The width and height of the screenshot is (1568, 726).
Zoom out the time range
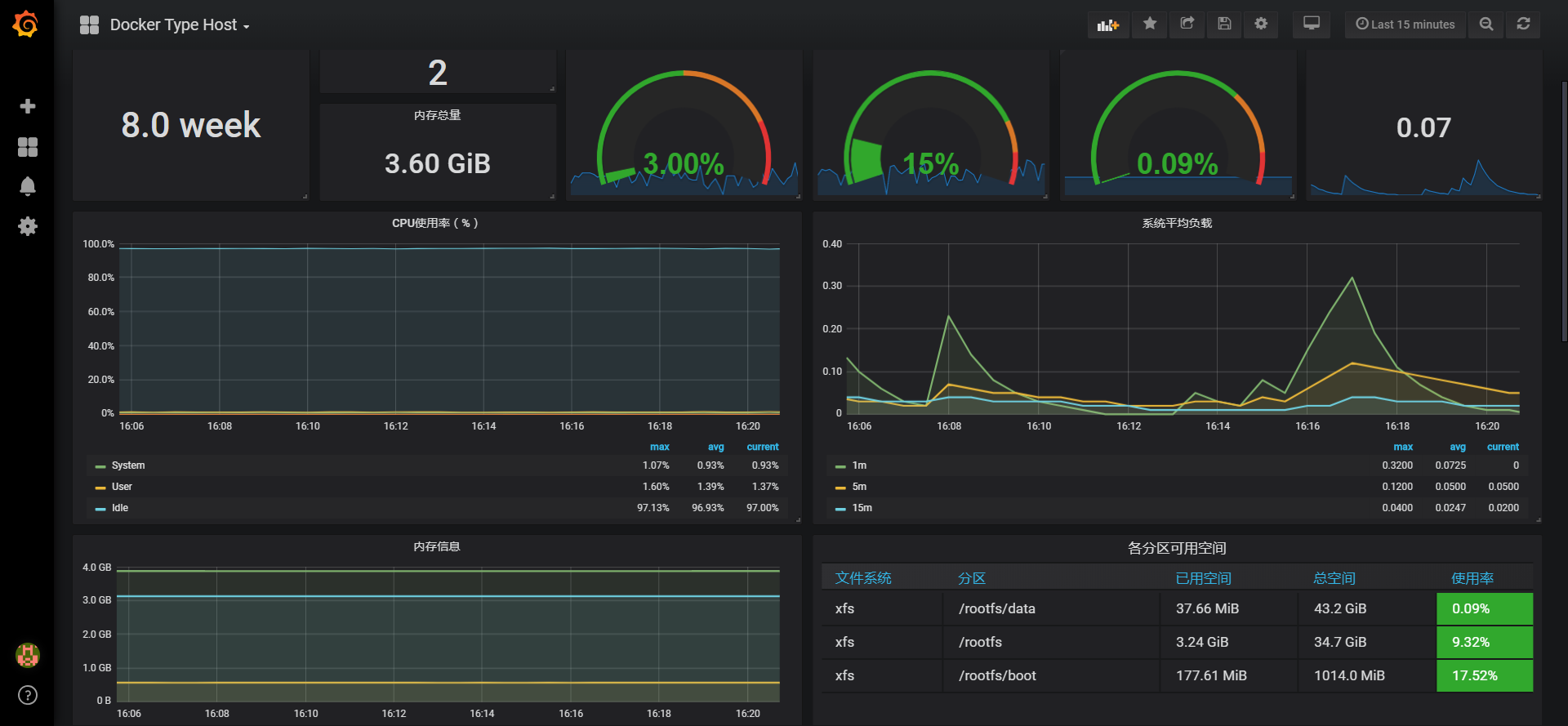[1486, 24]
